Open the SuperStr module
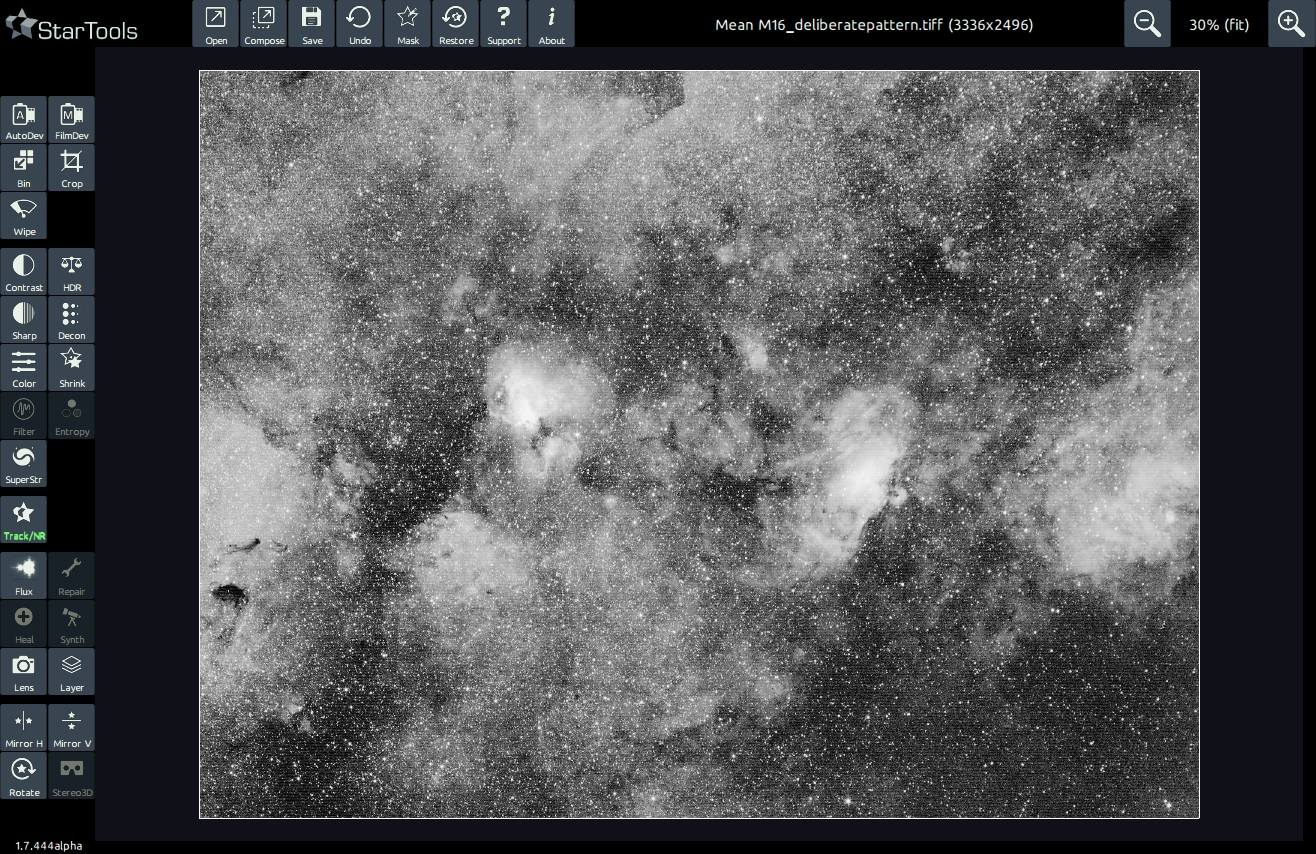1316x854 pixels. (x=24, y=464)
